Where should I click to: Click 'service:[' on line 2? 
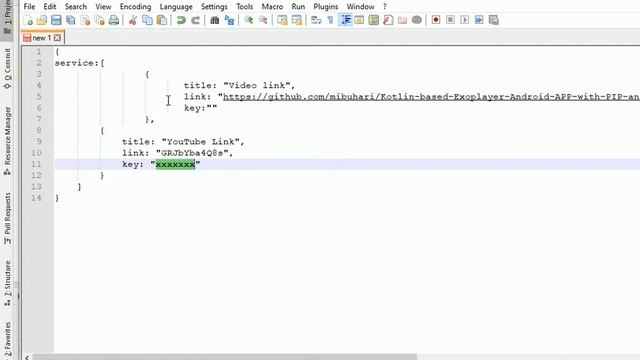(80, 63)
